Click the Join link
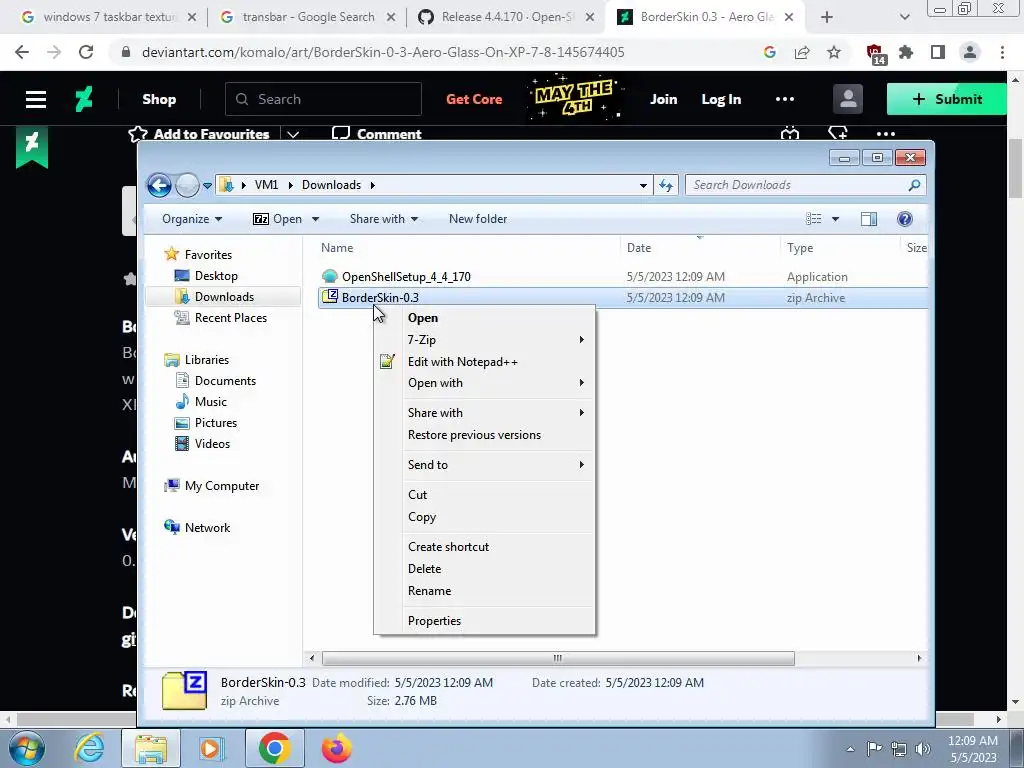Screen dimensions: 1024x768 pos(664,99)
